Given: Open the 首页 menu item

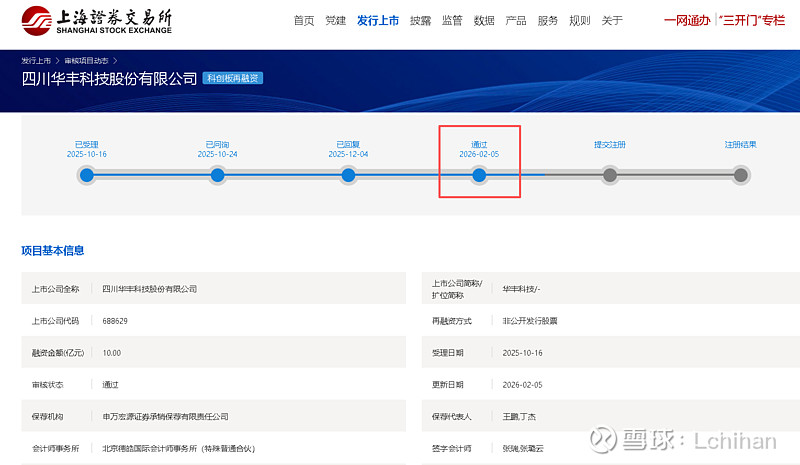Looking at the screenshot, I should pos(304,20).
